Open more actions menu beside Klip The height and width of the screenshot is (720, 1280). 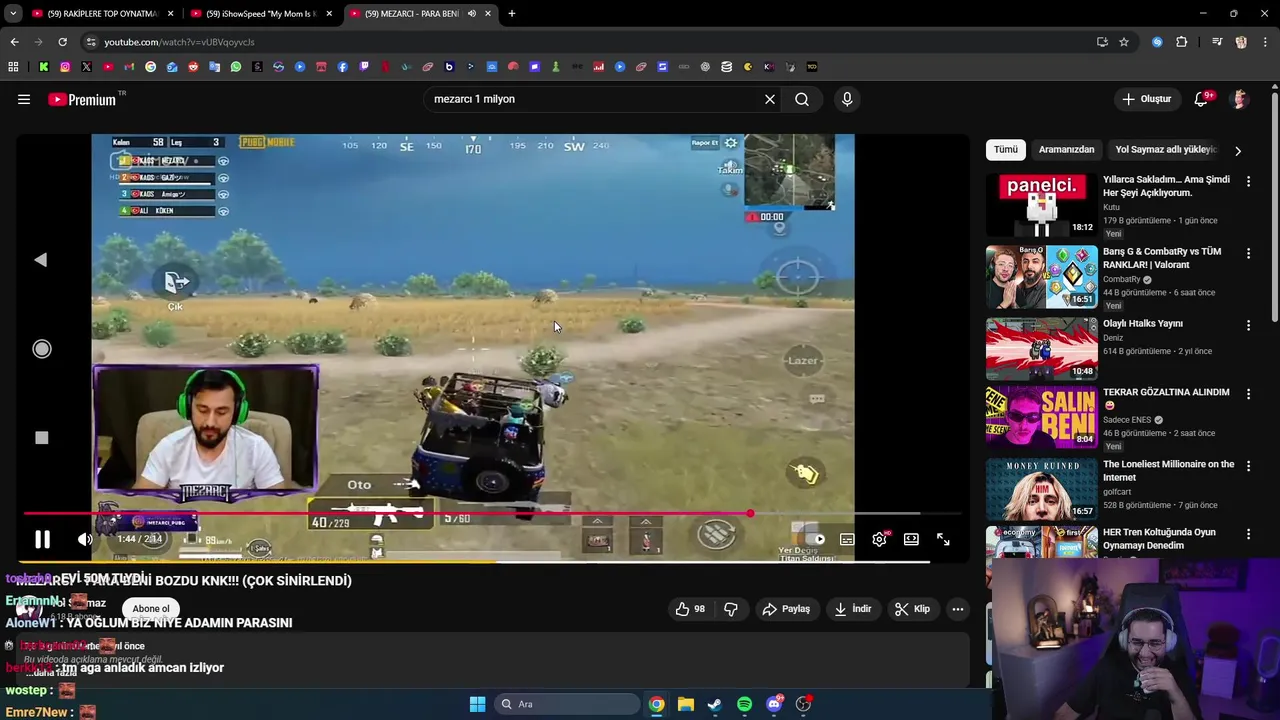pyautogui.click(x=957, y=609)
